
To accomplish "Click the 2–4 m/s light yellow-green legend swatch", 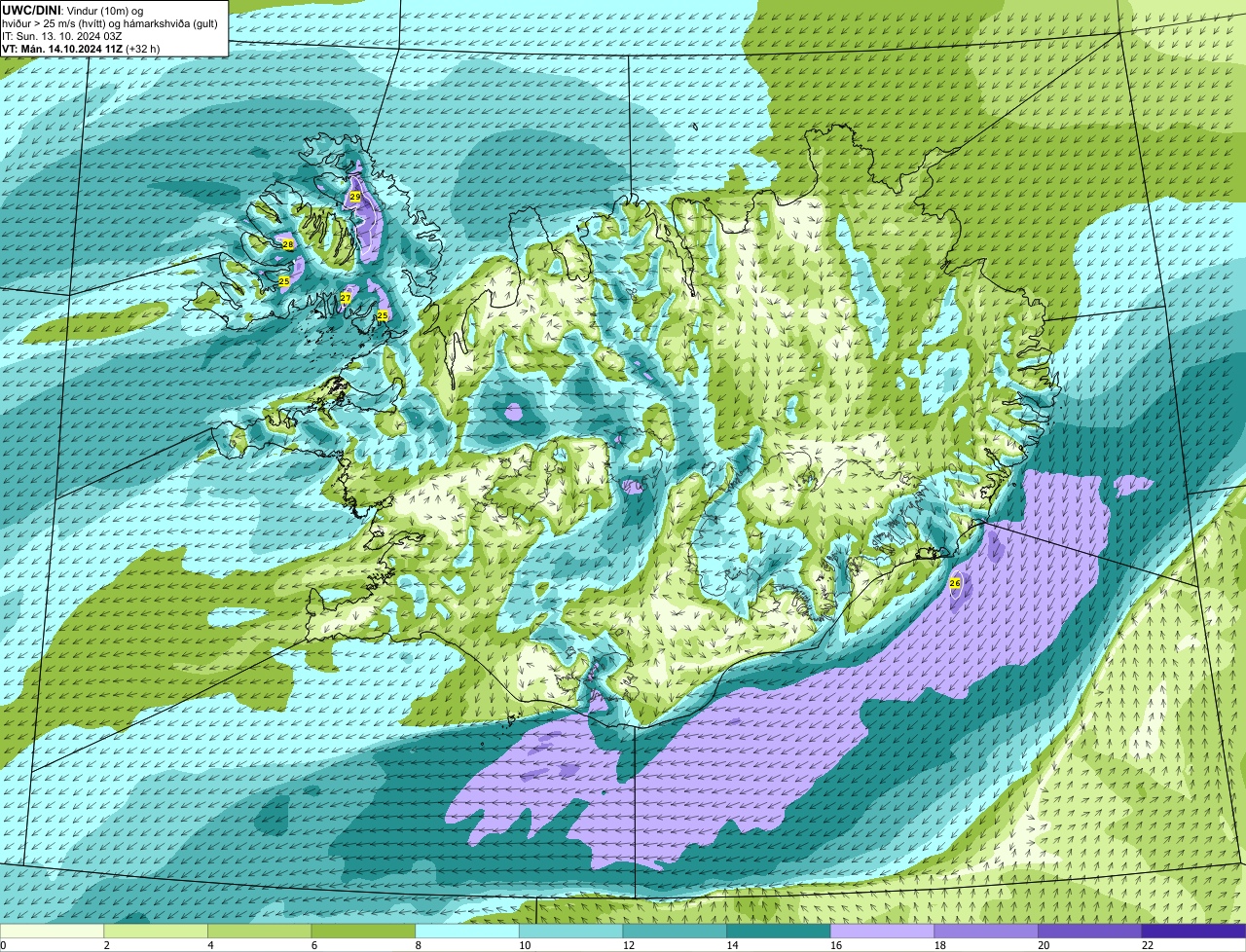I will (x=156, y=931).
